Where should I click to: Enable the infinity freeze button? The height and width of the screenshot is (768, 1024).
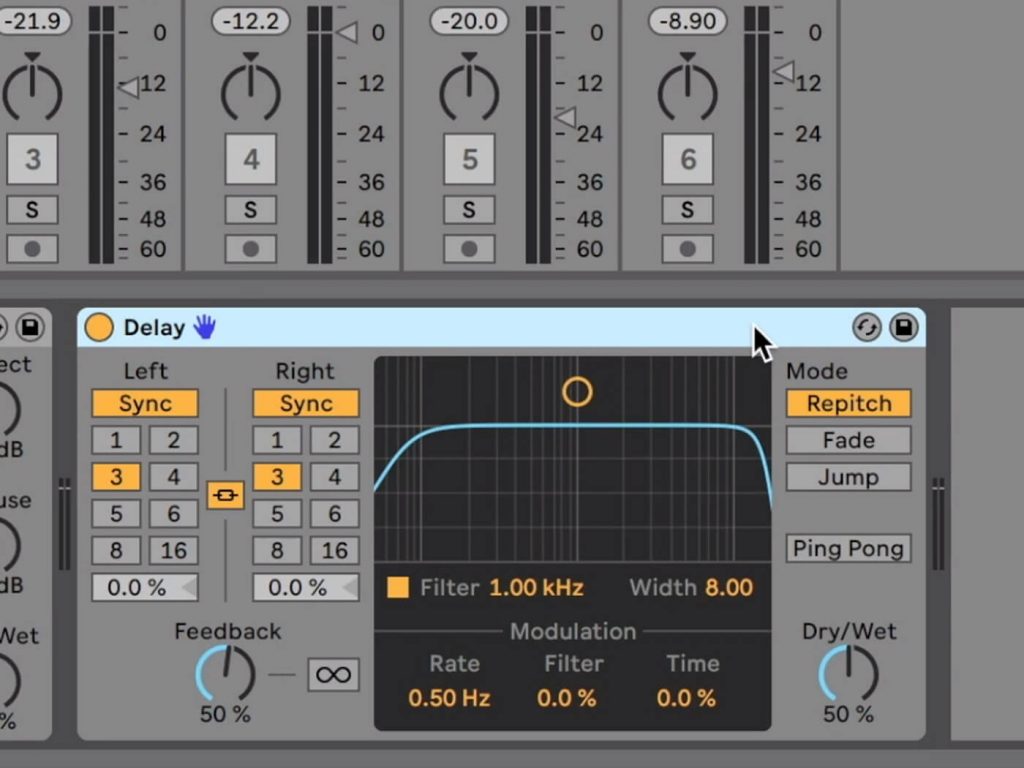click(x=333, y=674)
